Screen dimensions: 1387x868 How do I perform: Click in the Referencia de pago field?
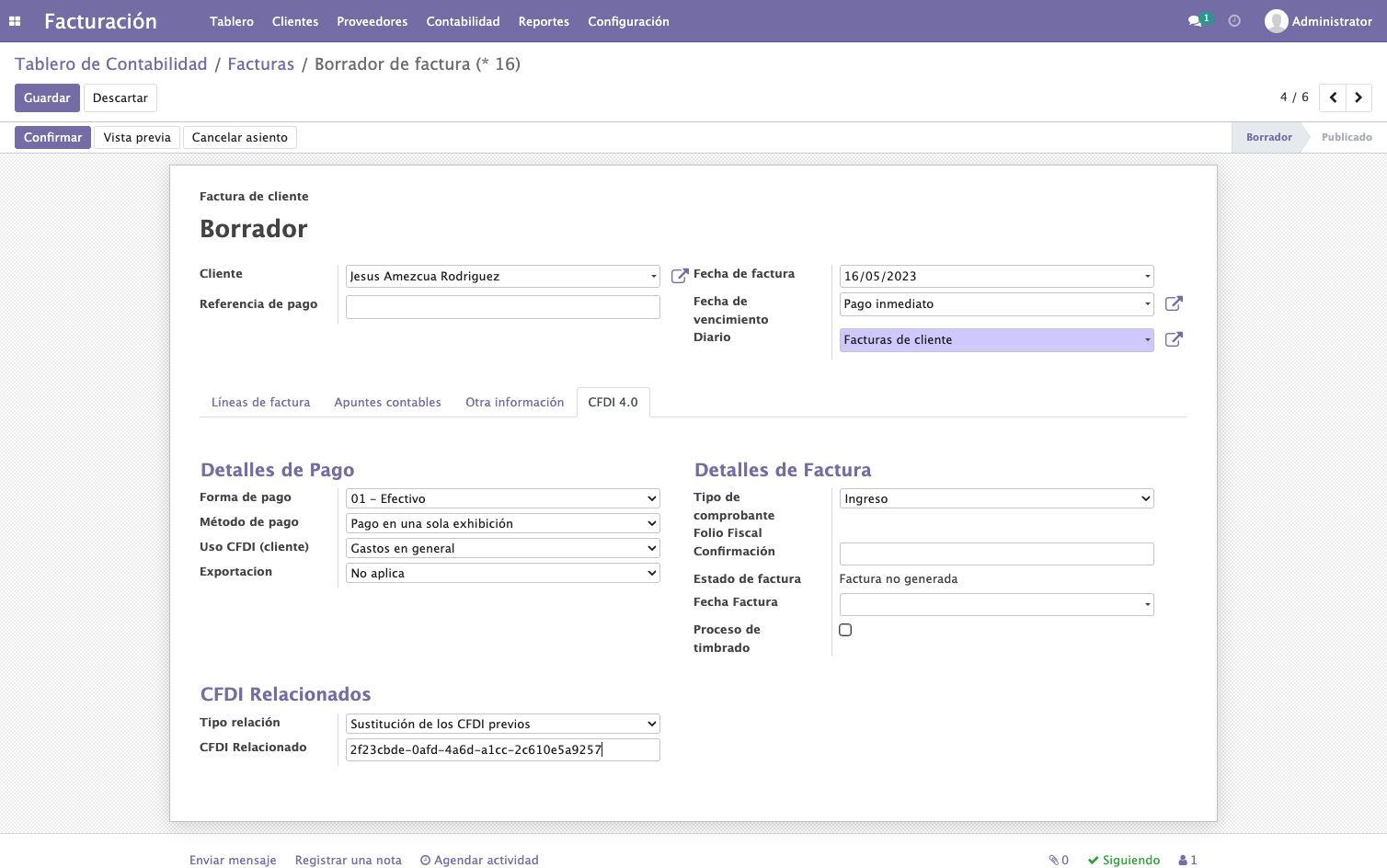[503, 307]
